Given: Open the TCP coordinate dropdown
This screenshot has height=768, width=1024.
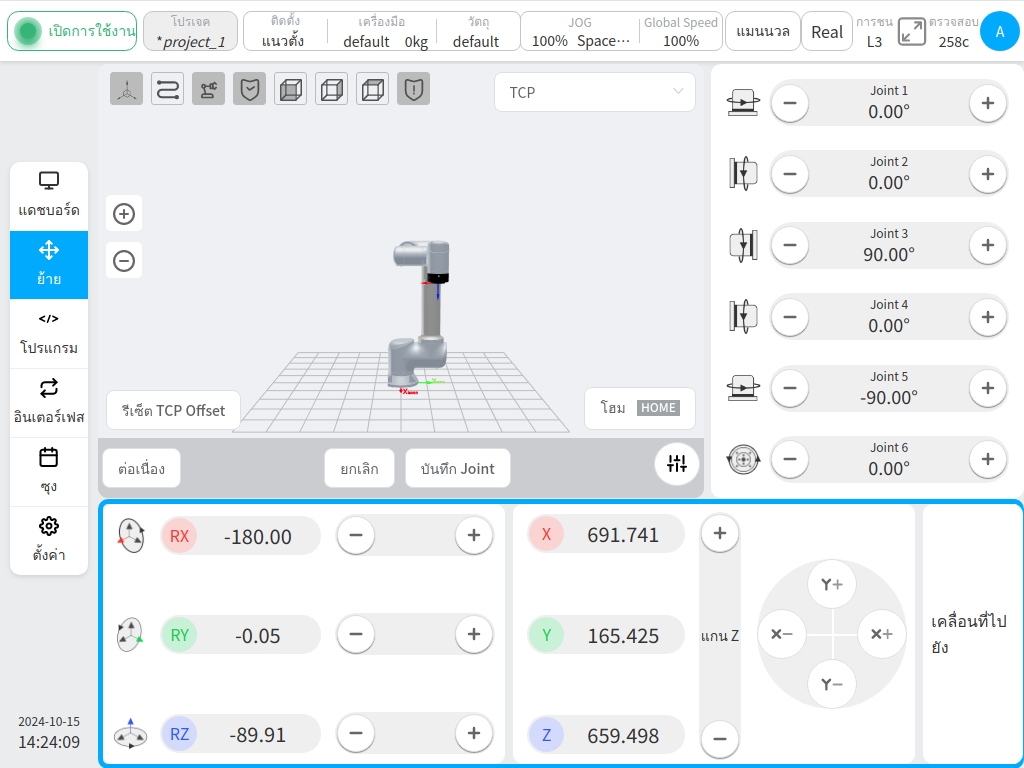Looking at the screenshot, I should point(595,92).
